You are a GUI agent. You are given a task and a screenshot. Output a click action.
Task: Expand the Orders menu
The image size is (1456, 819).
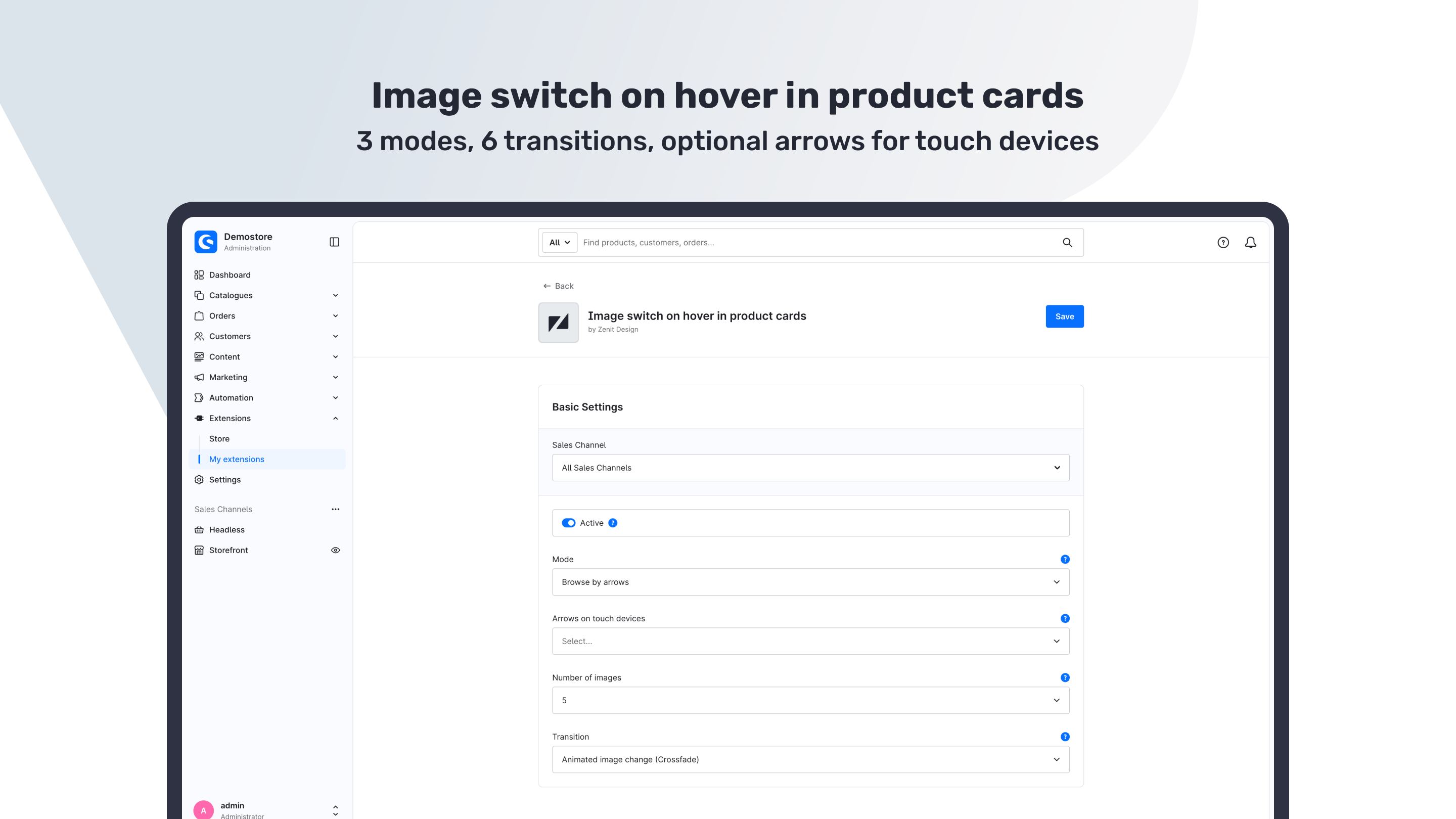pos(335,315)
